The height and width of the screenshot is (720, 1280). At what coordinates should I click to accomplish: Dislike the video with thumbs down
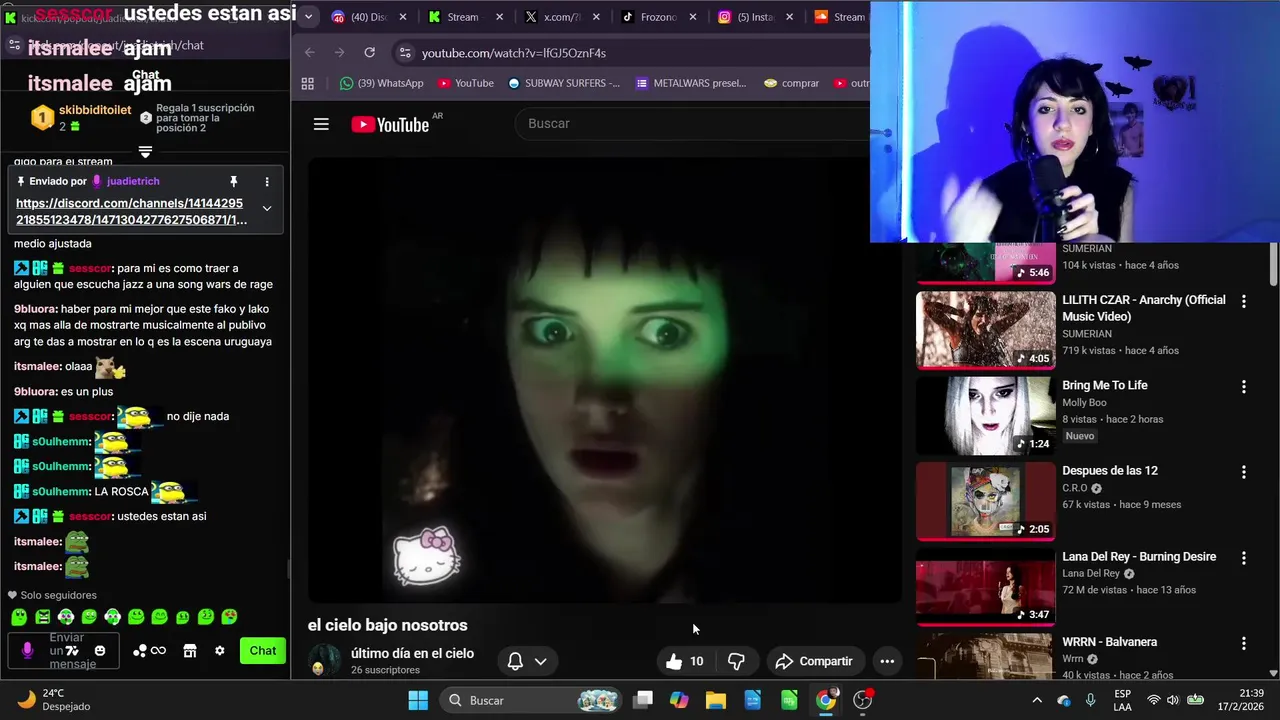tap(736, 661)
